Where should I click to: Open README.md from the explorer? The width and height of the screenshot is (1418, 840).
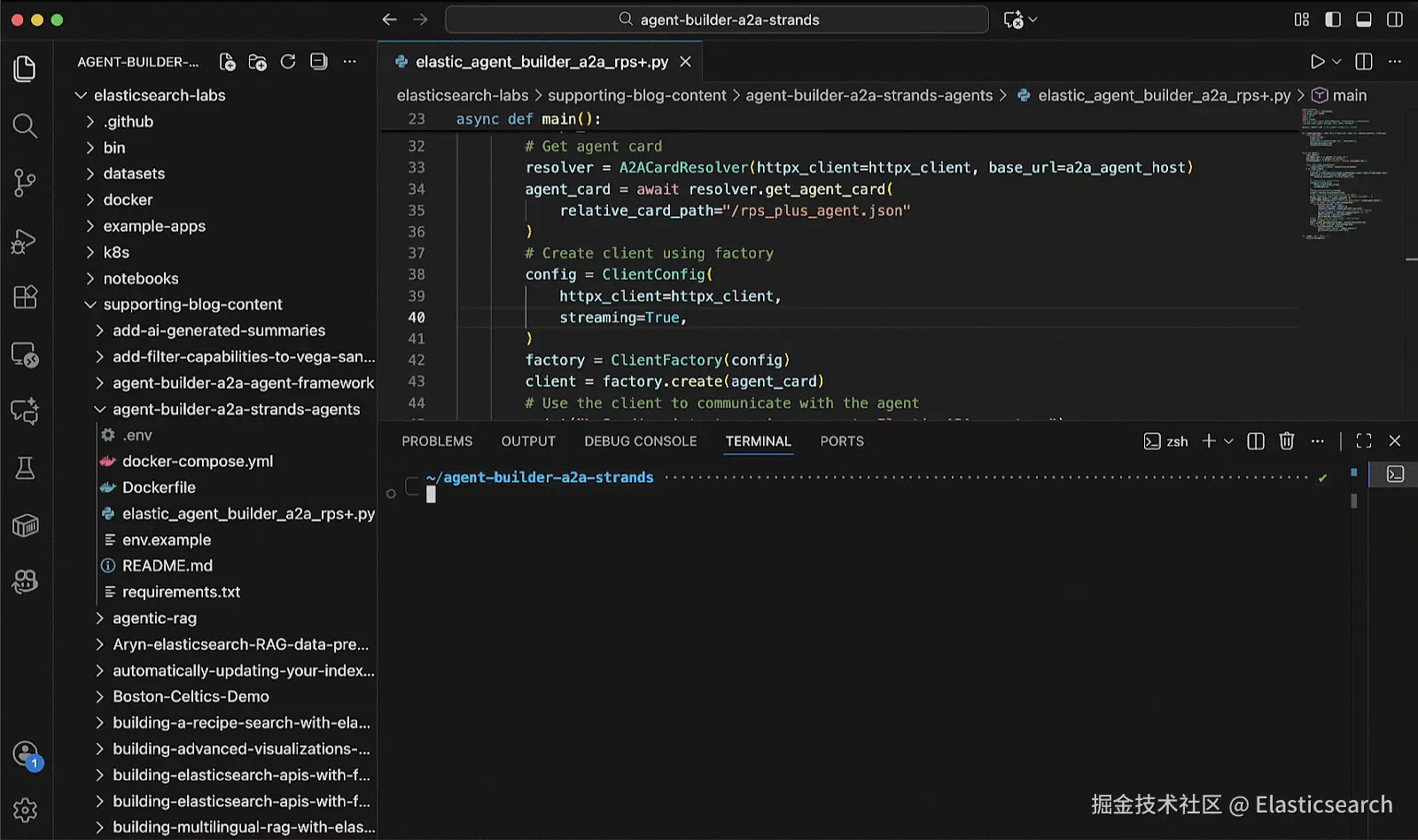(x=168, y=566)
